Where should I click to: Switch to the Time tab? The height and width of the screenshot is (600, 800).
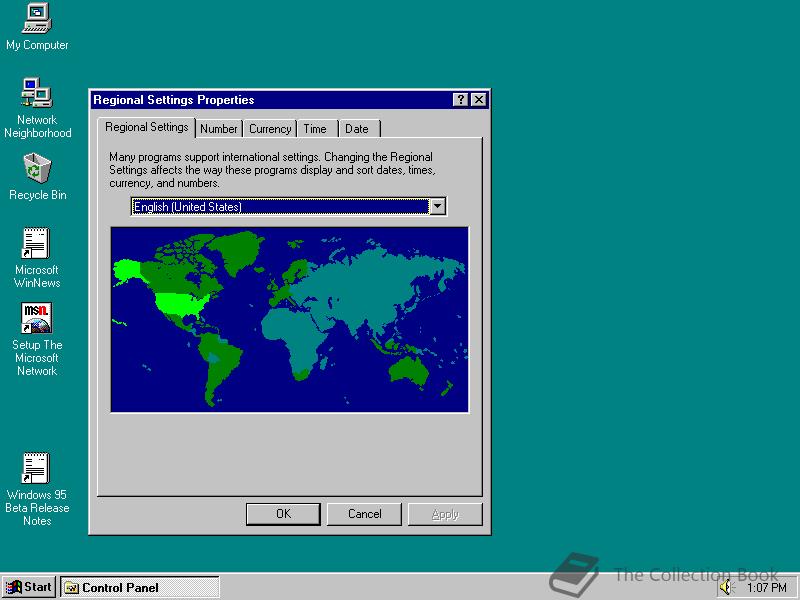[315, 129]
